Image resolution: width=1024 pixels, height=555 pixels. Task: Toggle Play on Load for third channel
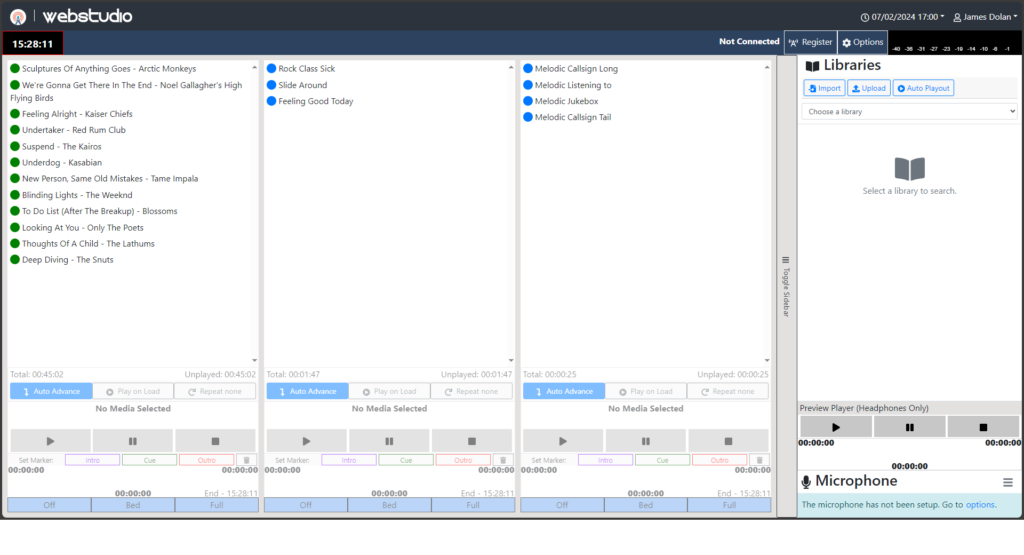point(647,392)
